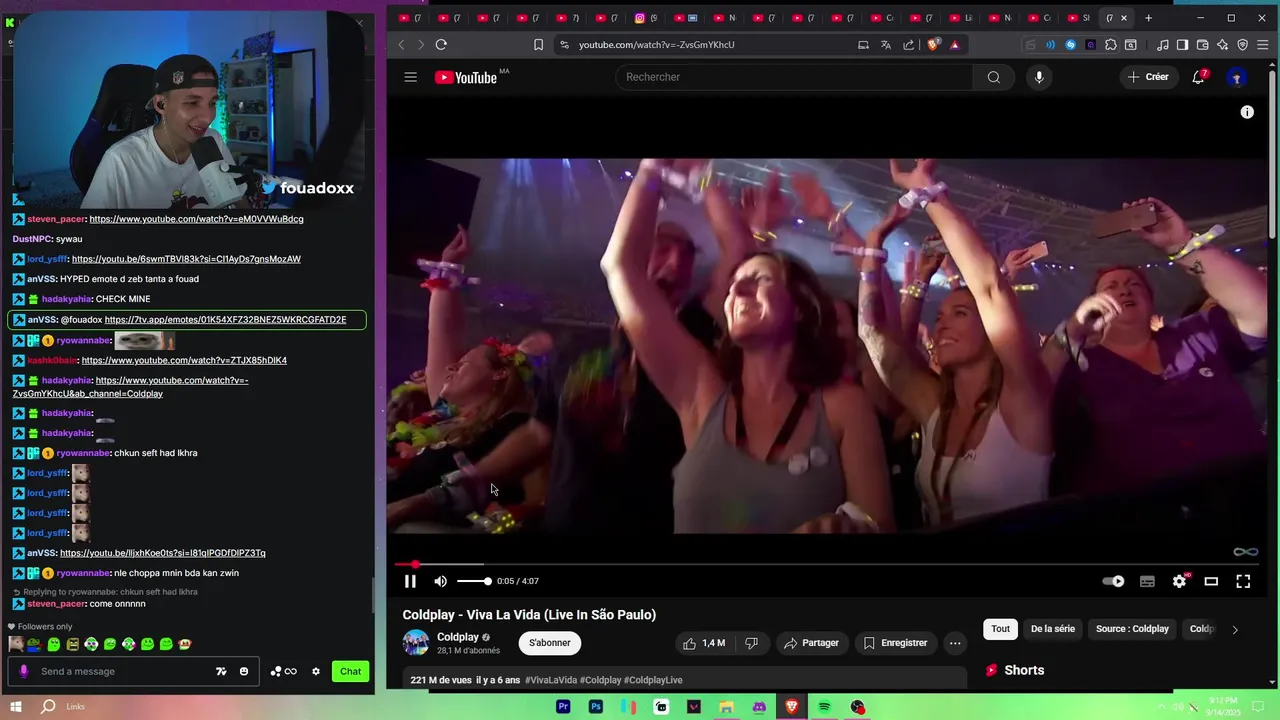Open the YouTube account avatar menu
Viewport: 1280px width, 720px height.
[x=1237, y=77]
